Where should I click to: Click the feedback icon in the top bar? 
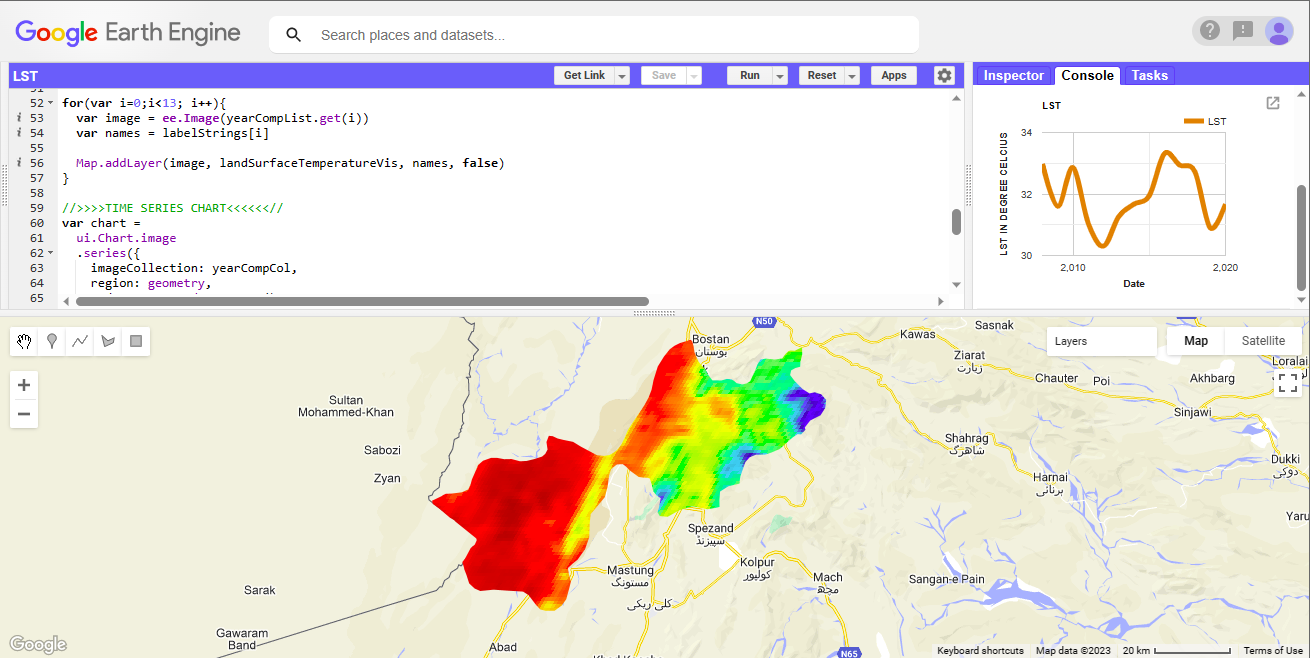1243,30
